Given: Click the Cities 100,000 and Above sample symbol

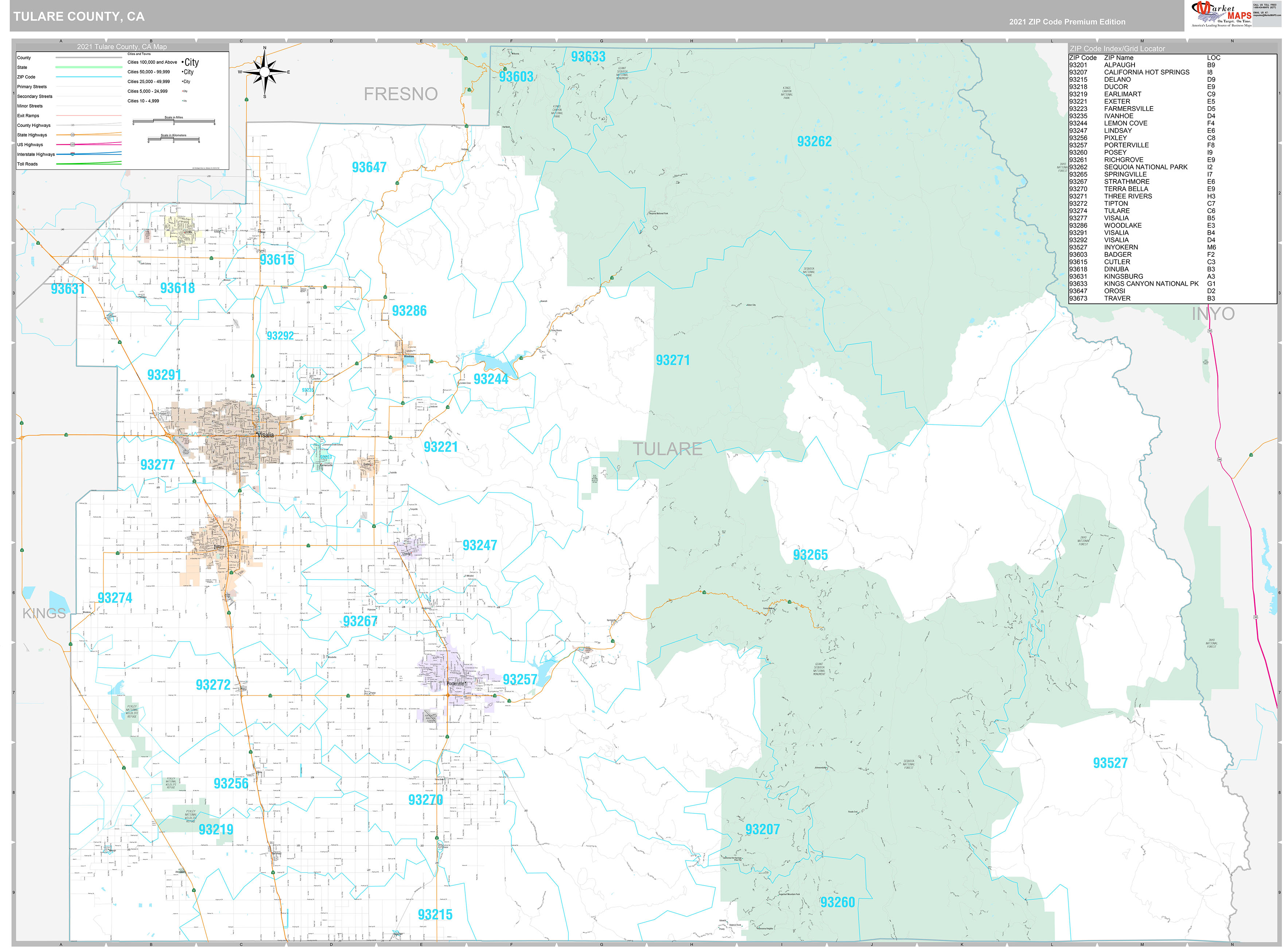Looking at the screenshot, I should click(x=190, y=62).
